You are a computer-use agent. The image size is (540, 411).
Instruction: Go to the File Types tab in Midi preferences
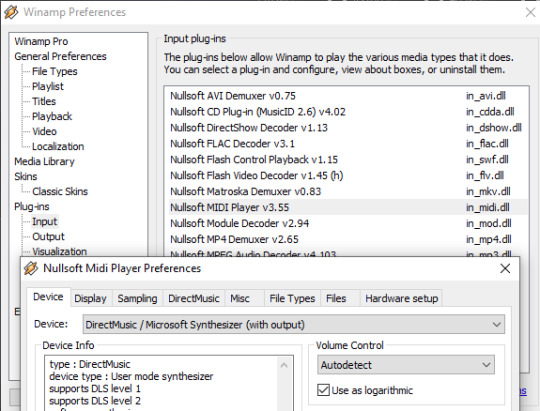292,298
